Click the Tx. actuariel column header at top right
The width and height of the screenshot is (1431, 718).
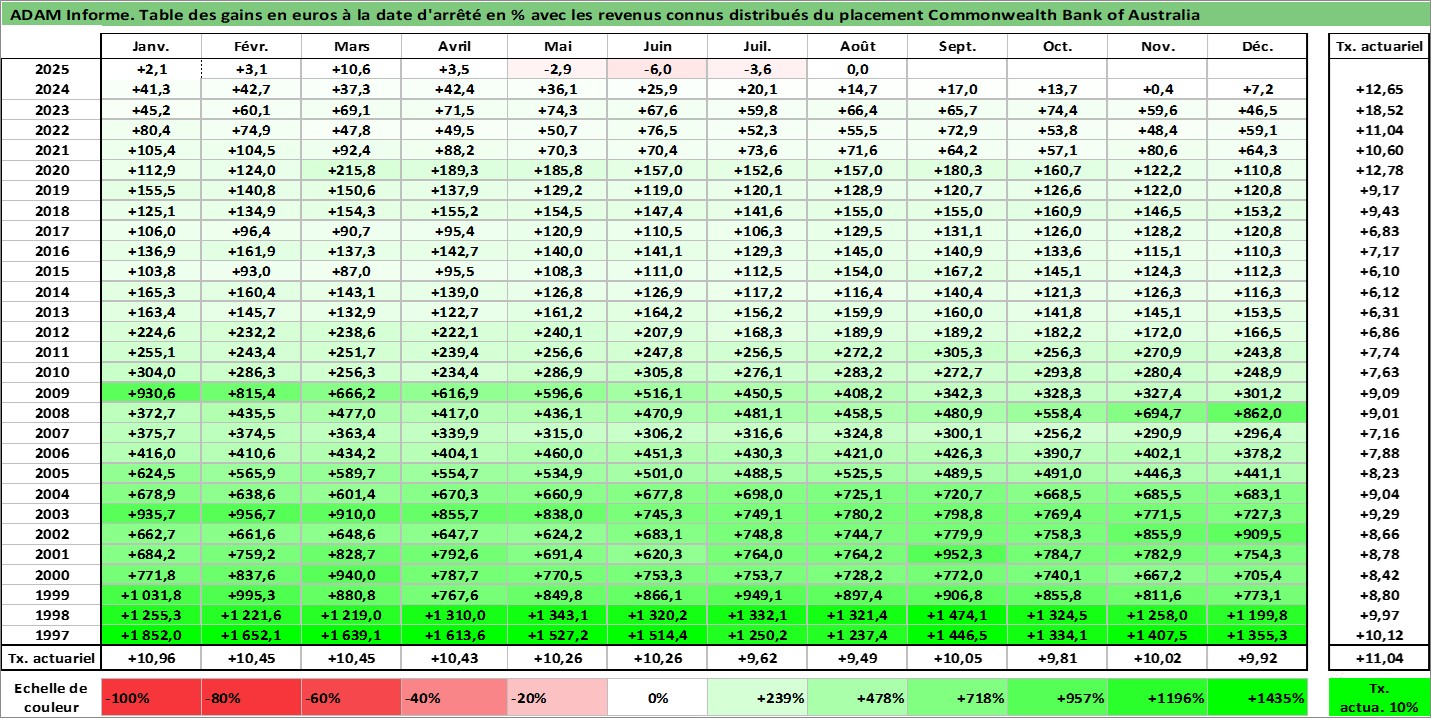[1378, 47]
